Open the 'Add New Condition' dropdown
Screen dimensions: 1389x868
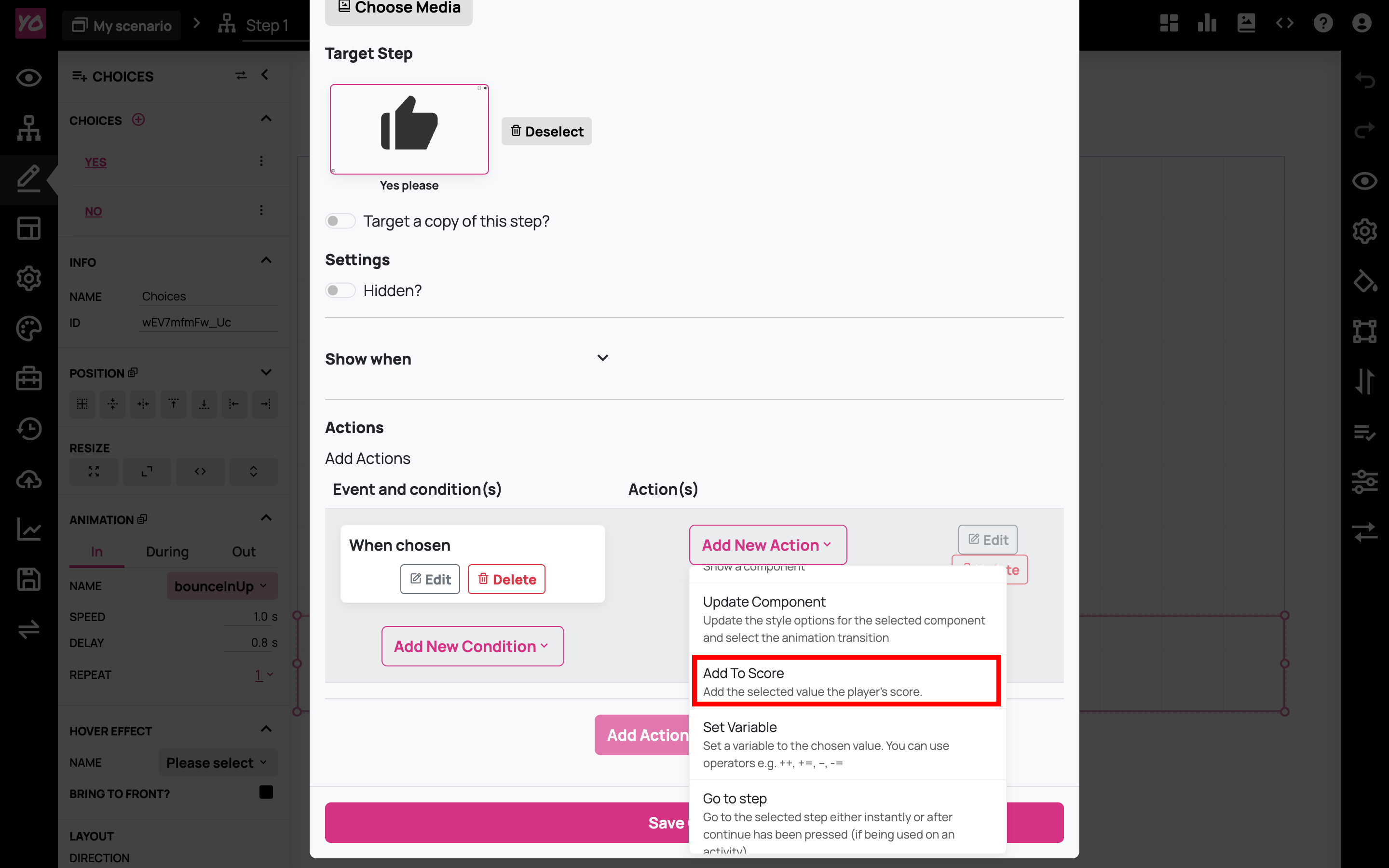[472, 646]
